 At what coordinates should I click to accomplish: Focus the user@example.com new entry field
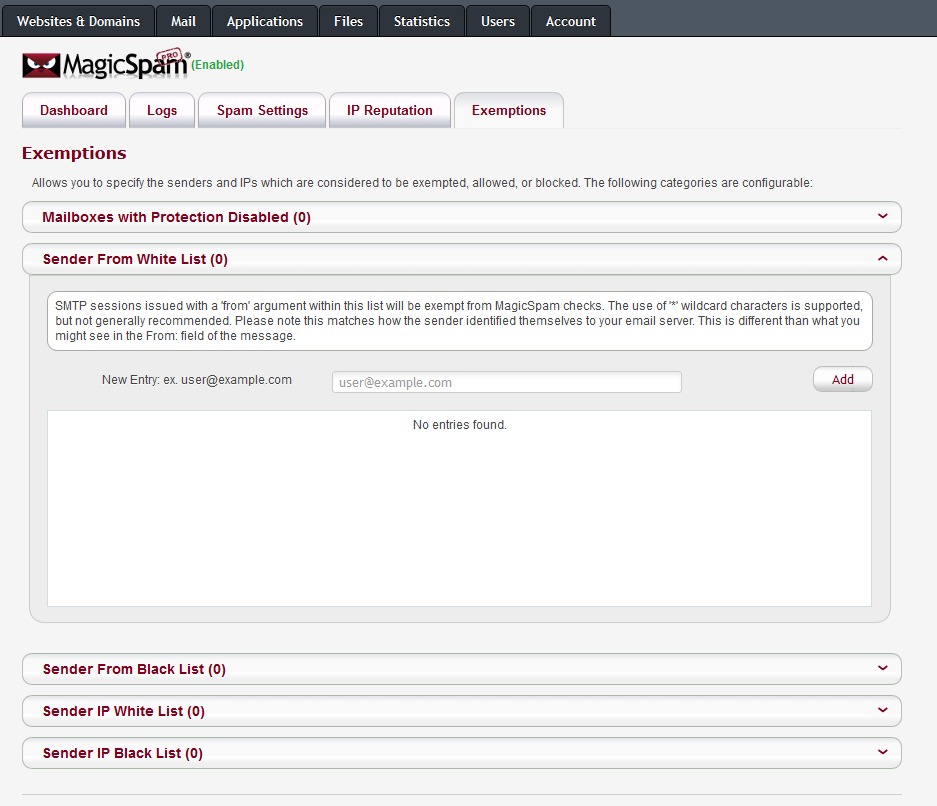coord(507,382)
